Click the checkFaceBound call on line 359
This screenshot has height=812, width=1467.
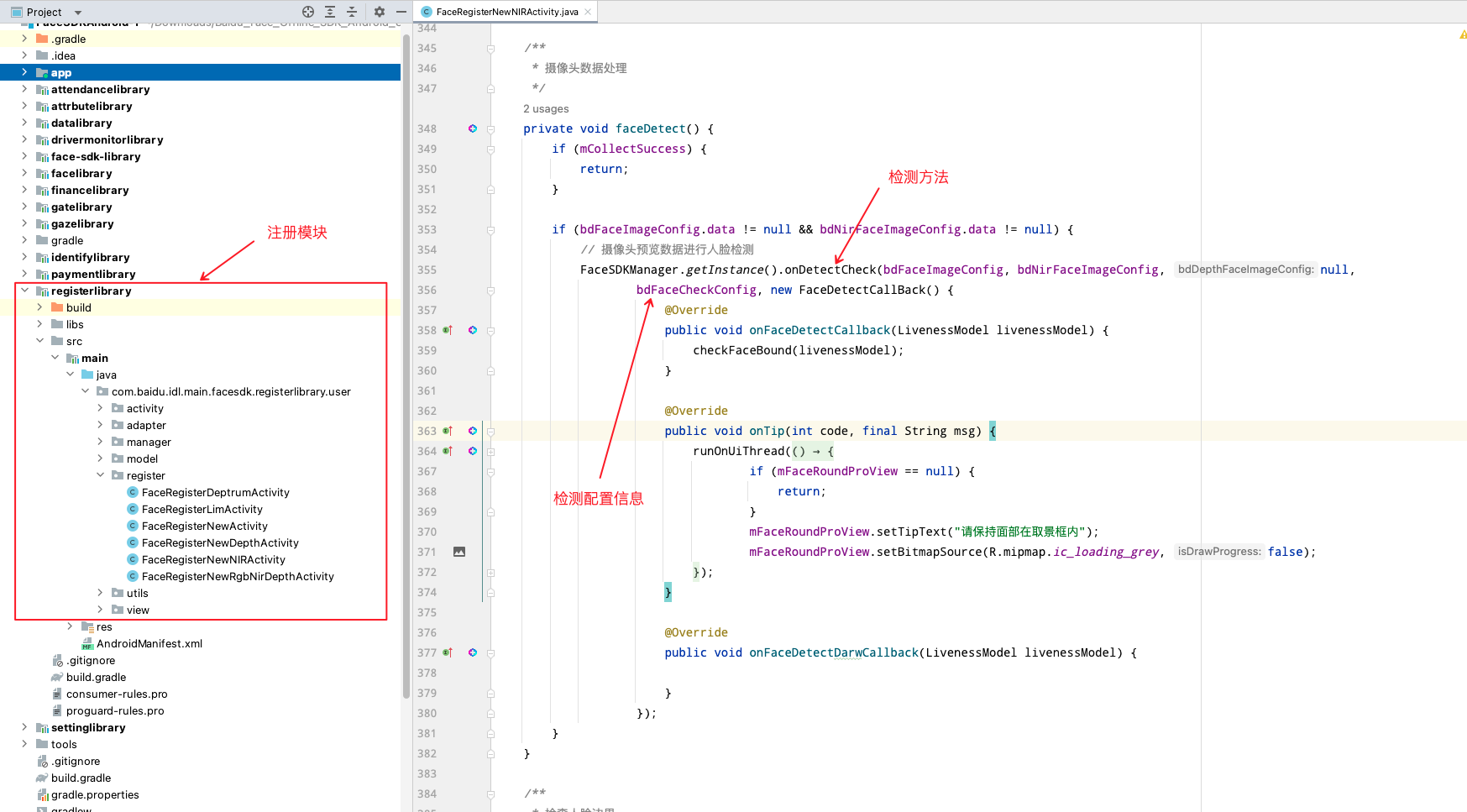click(x=742, y=350)
